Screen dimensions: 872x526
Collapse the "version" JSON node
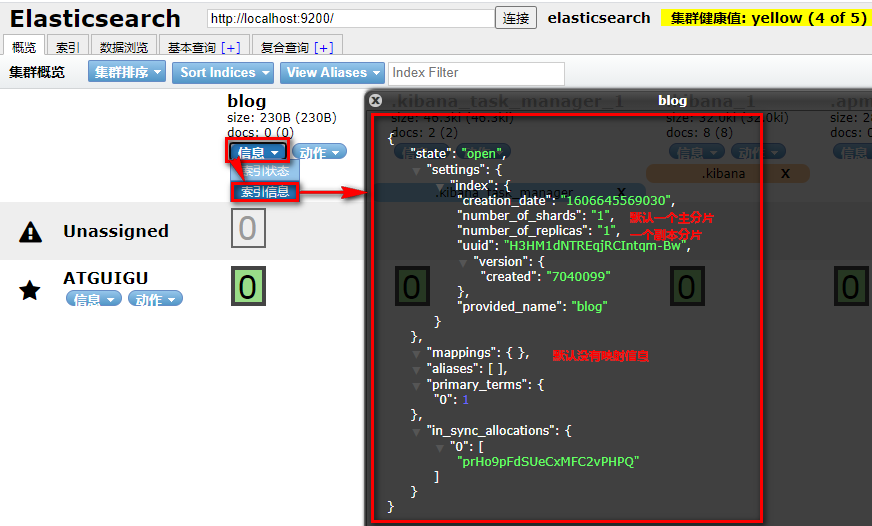[x=463, y=262]
